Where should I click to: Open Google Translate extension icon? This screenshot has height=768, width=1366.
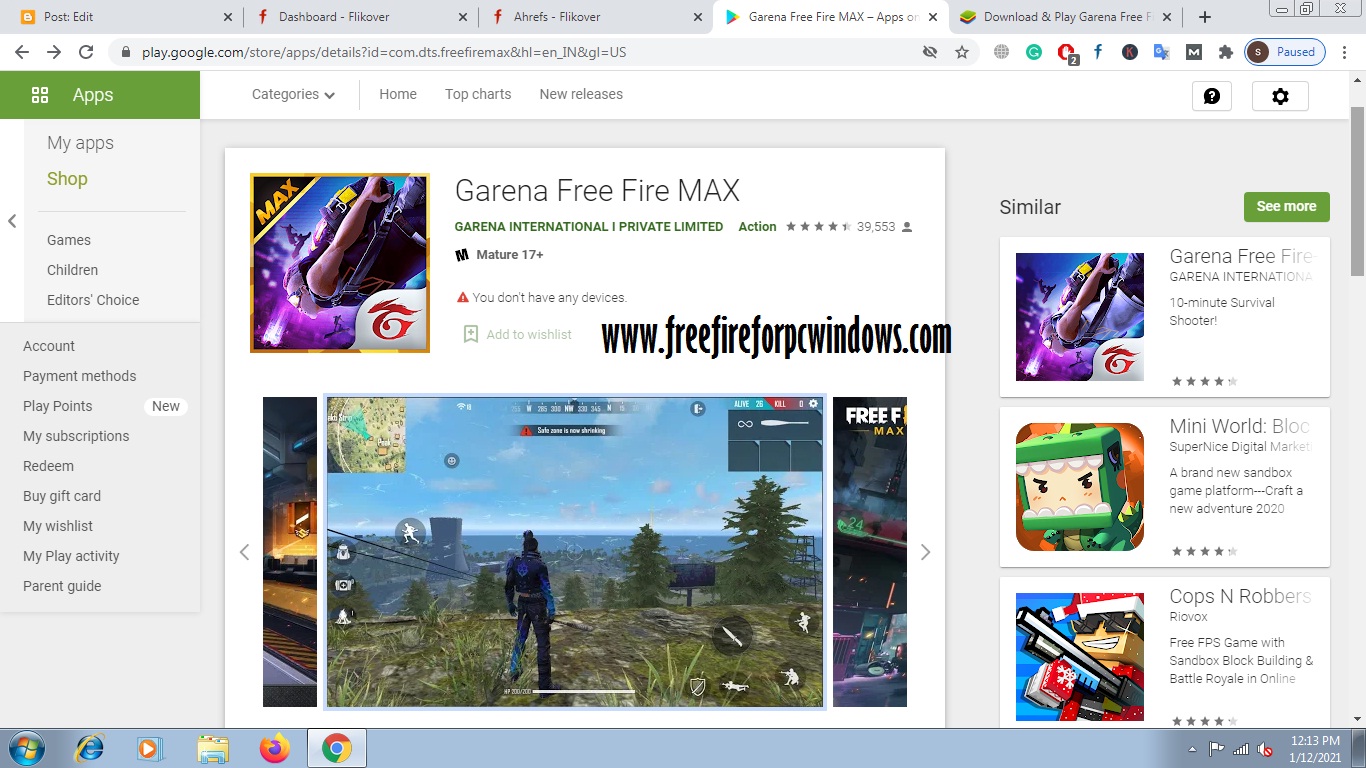tap(1161, 52)
